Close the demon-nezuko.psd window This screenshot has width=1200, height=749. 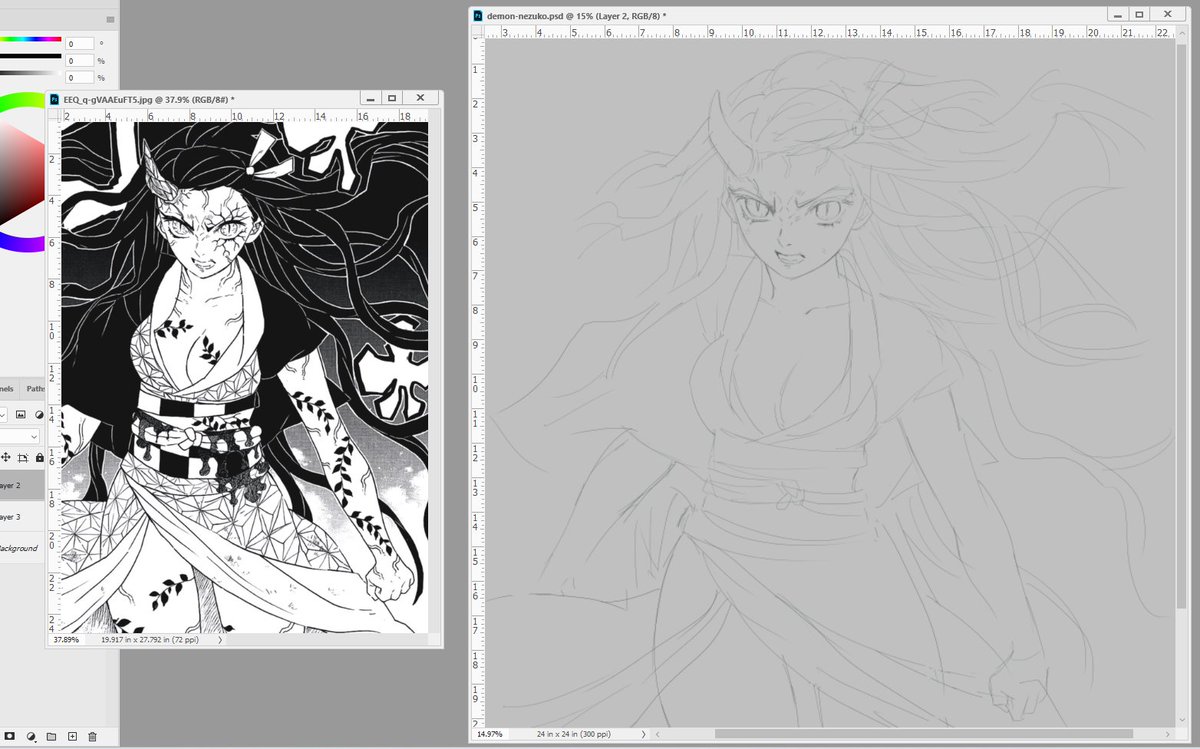[x=1169, y=15]
